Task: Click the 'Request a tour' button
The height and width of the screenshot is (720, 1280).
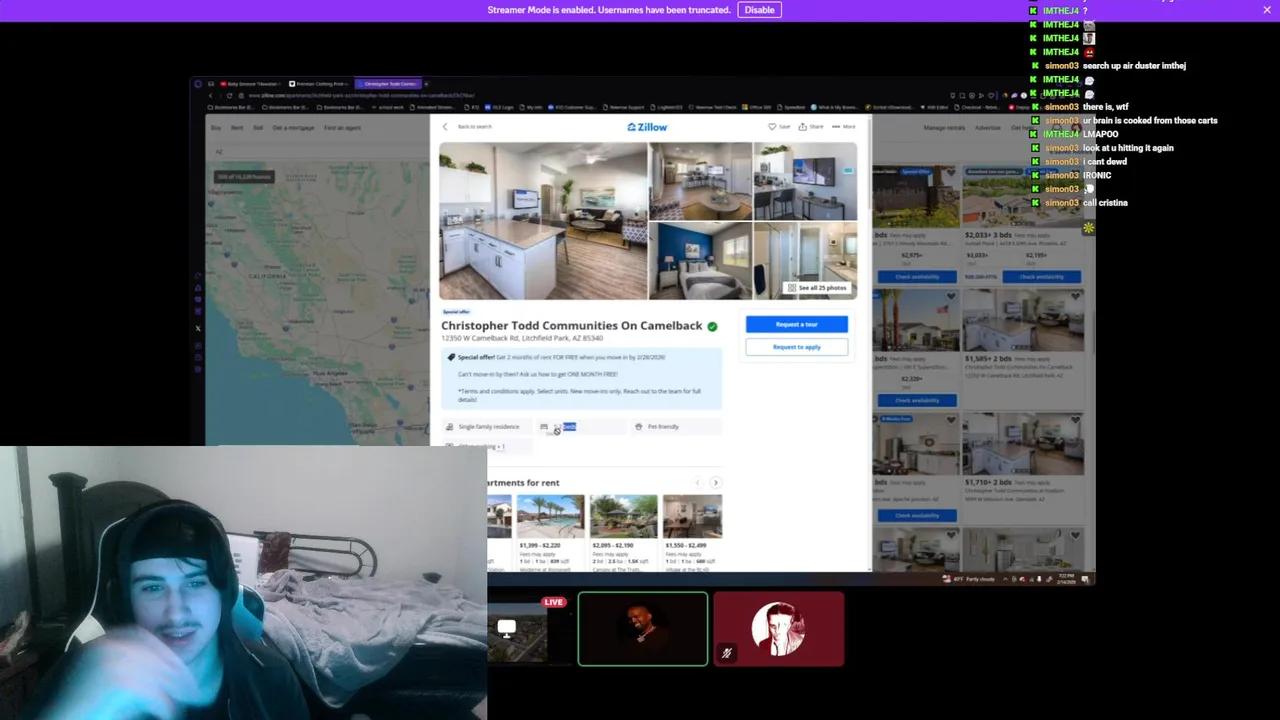Action: (796, 324)
